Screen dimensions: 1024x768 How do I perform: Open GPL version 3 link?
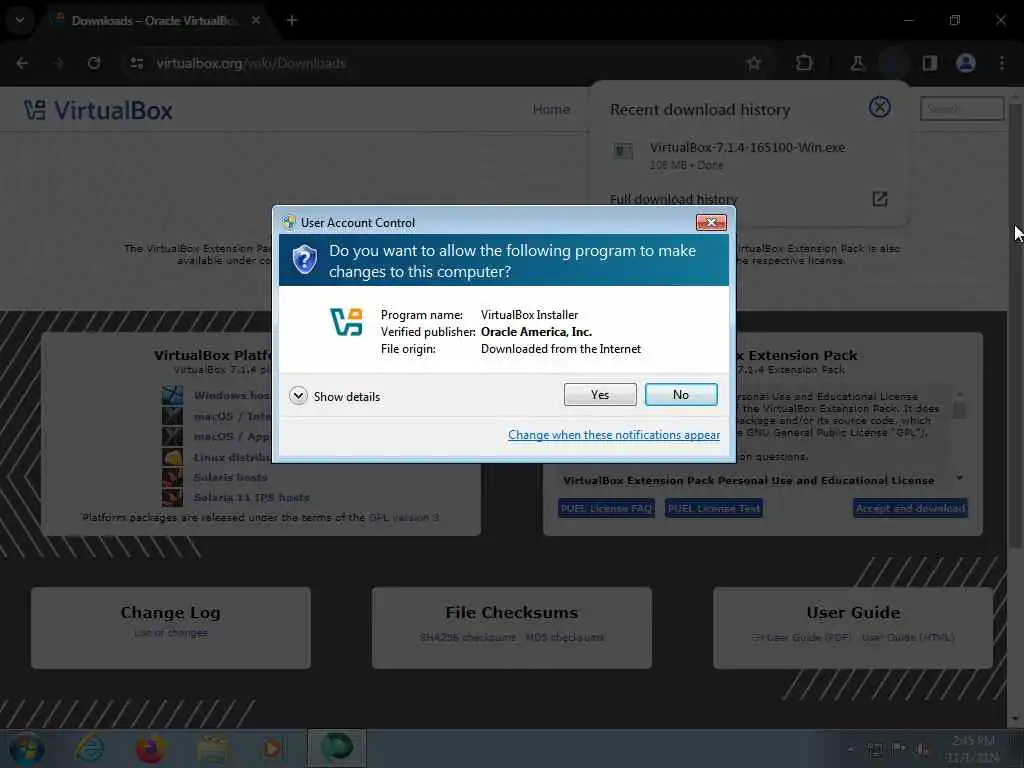click(404, 517)
